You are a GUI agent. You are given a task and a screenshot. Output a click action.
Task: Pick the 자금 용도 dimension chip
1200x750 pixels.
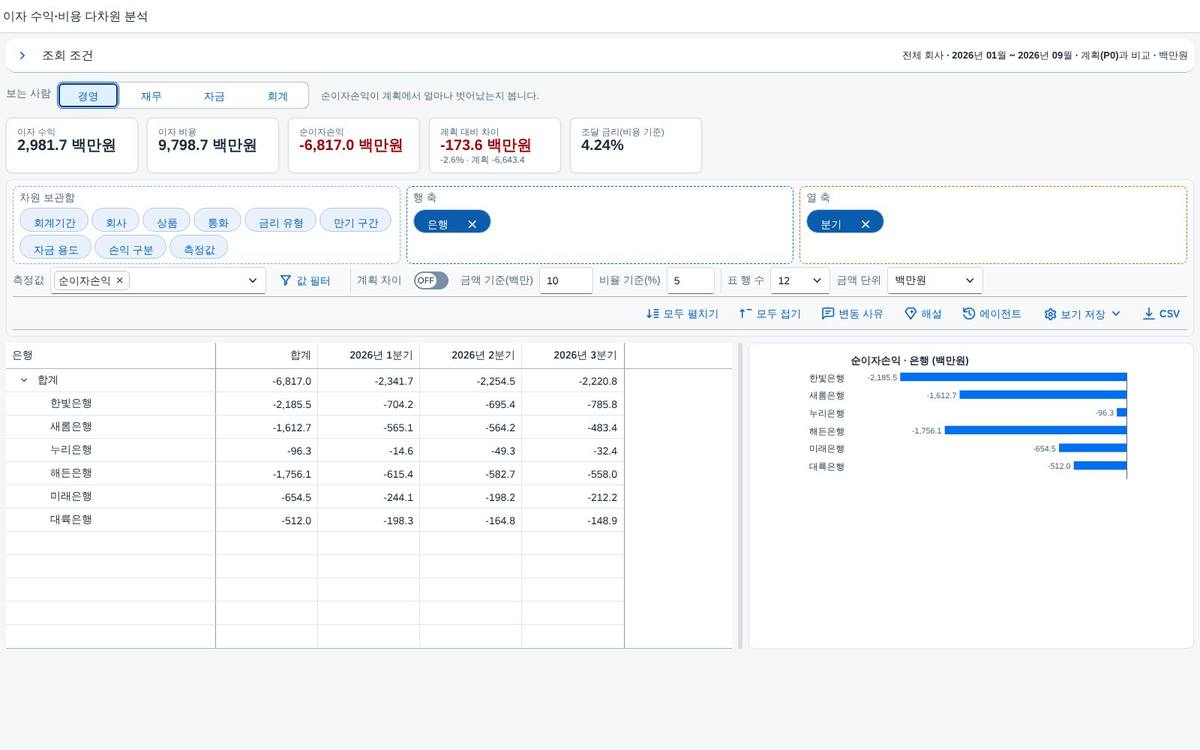(x=56, y=249)
